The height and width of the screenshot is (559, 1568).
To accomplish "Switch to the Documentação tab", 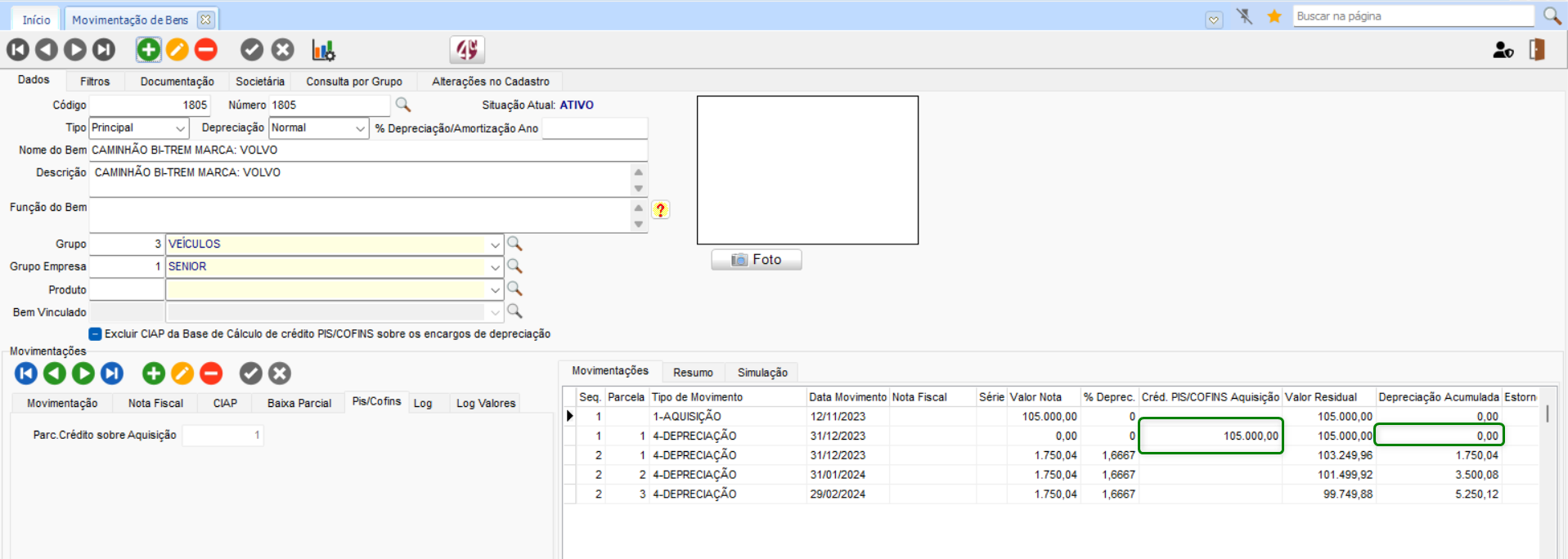I will coord(177,82).
